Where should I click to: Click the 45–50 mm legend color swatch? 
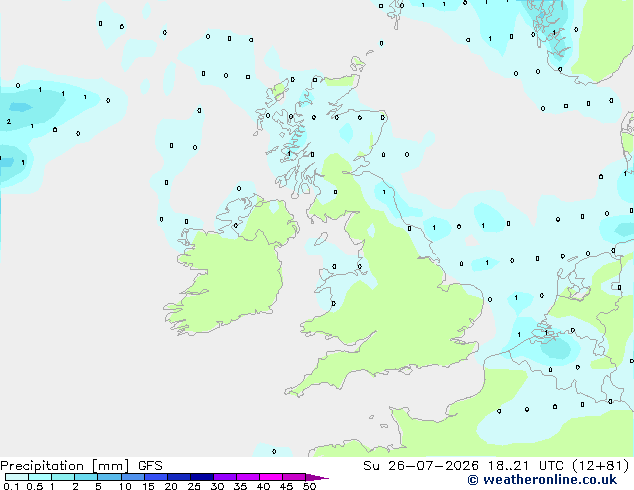[x=294, y=477]
